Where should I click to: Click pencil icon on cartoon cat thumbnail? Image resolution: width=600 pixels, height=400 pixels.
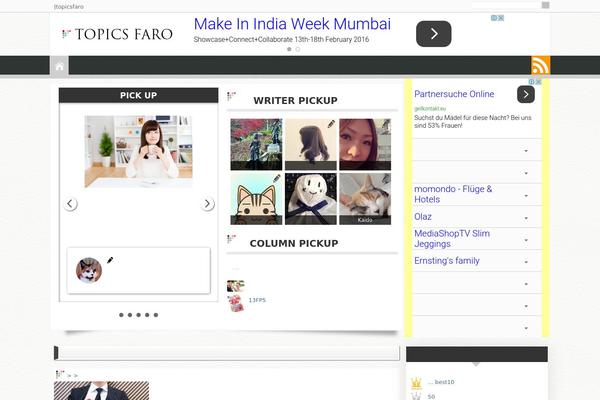(277, 178)
